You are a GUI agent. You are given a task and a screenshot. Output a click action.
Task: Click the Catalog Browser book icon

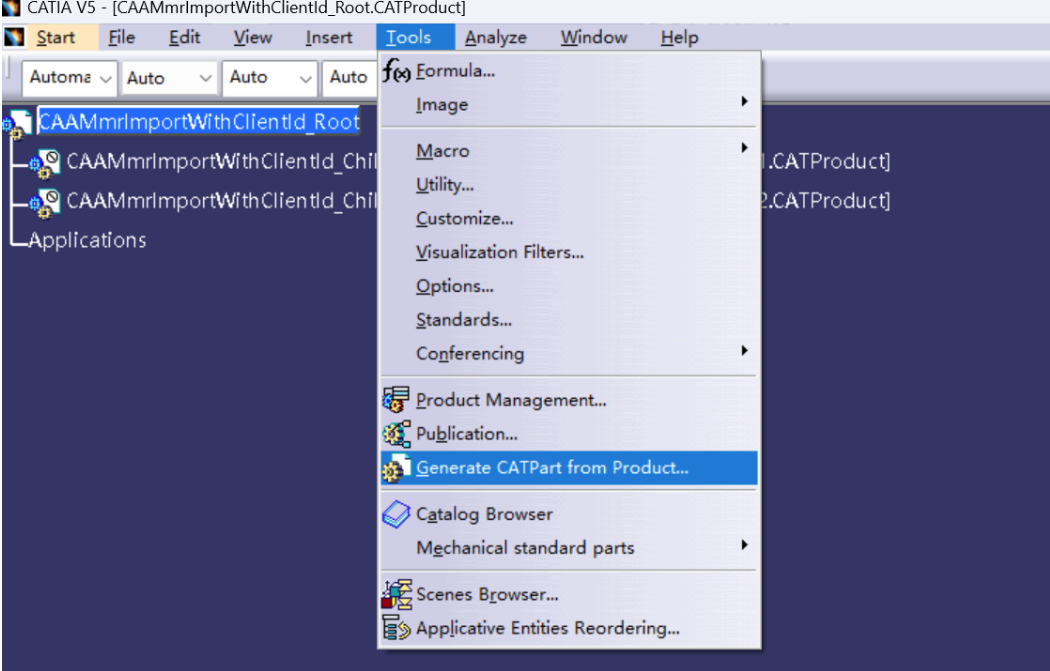click(x=396, y=514)
